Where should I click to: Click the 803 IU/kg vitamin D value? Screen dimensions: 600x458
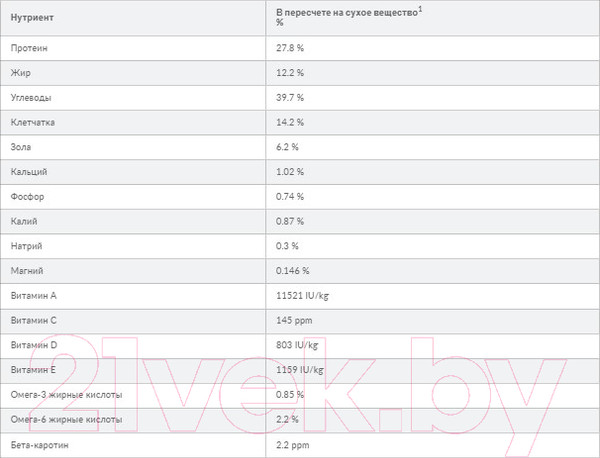pos(299,345)
